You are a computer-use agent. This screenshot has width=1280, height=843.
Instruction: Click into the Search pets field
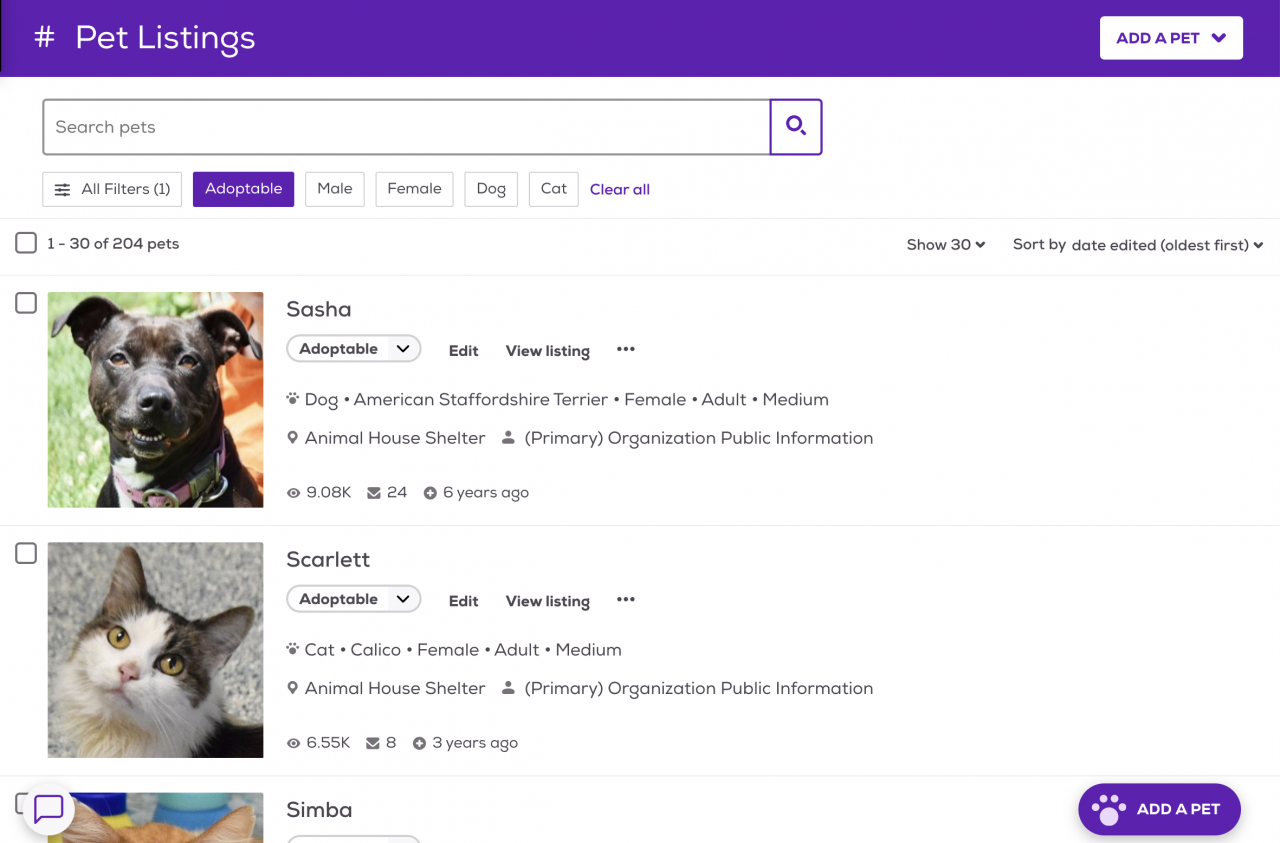tap(406, 127)
